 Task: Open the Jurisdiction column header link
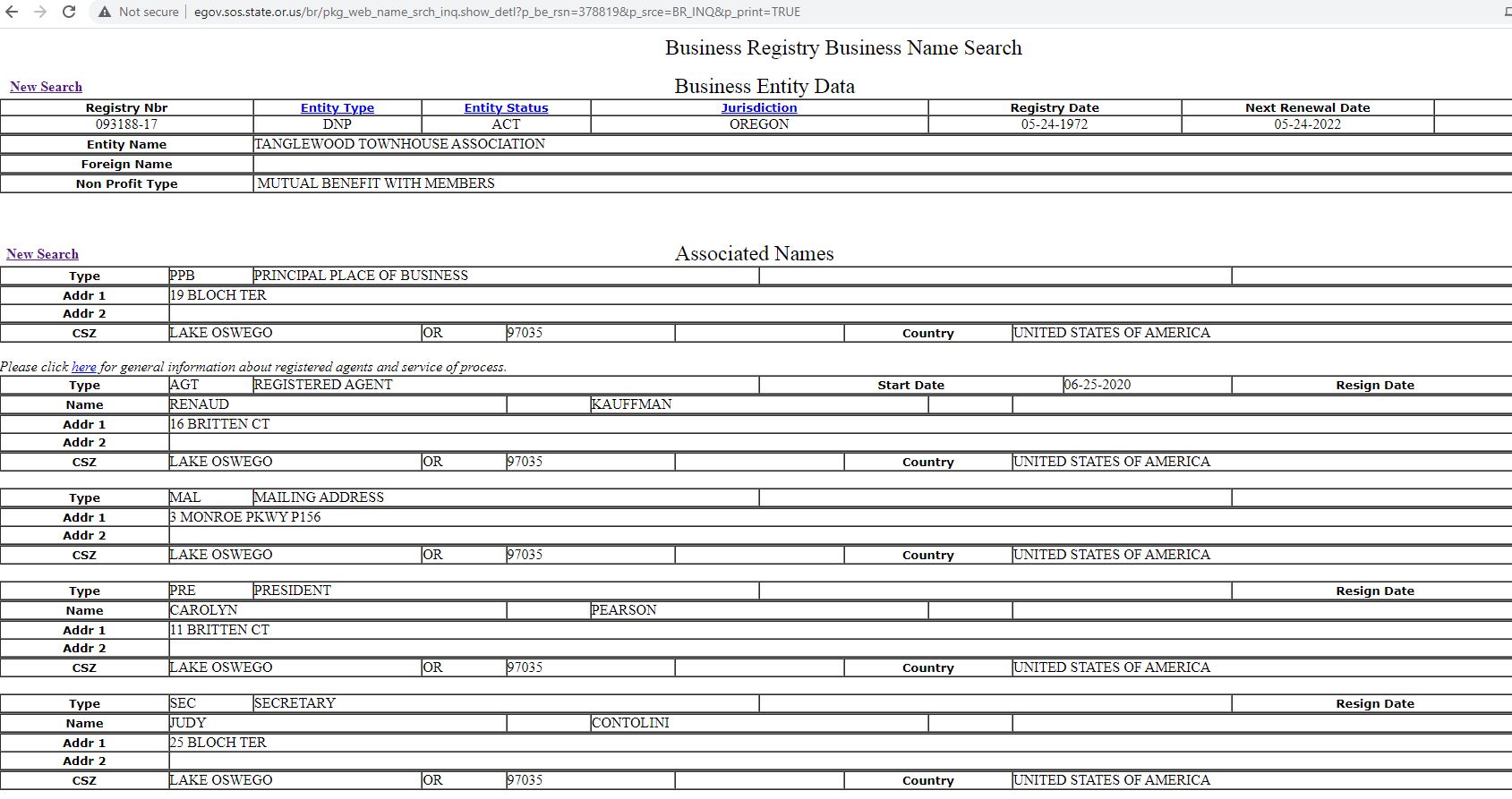(758, 107)
